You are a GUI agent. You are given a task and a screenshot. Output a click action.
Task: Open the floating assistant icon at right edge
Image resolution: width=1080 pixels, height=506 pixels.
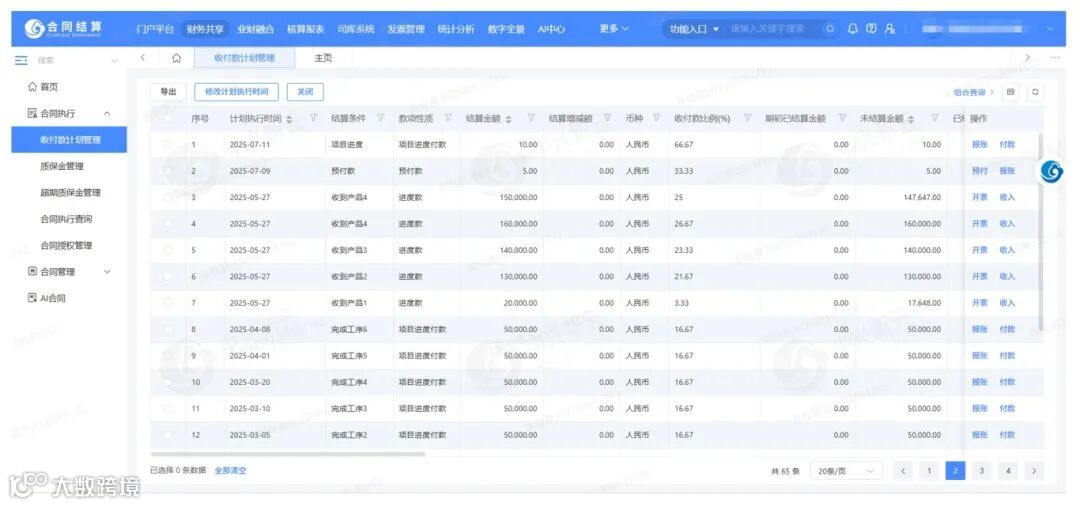pyautogui.click(x=1052, y=171)
